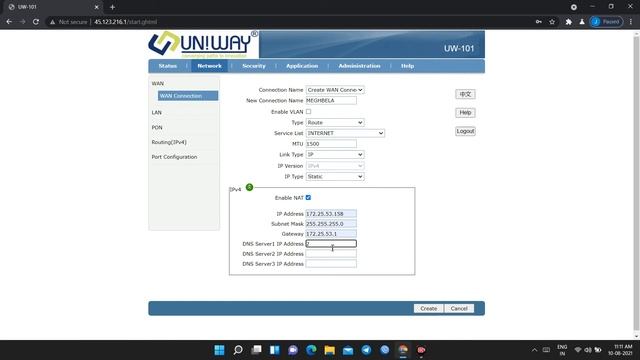
Task: Click the page vertical scrollbar
Action: pyautogui.click(x=636, y=184)
